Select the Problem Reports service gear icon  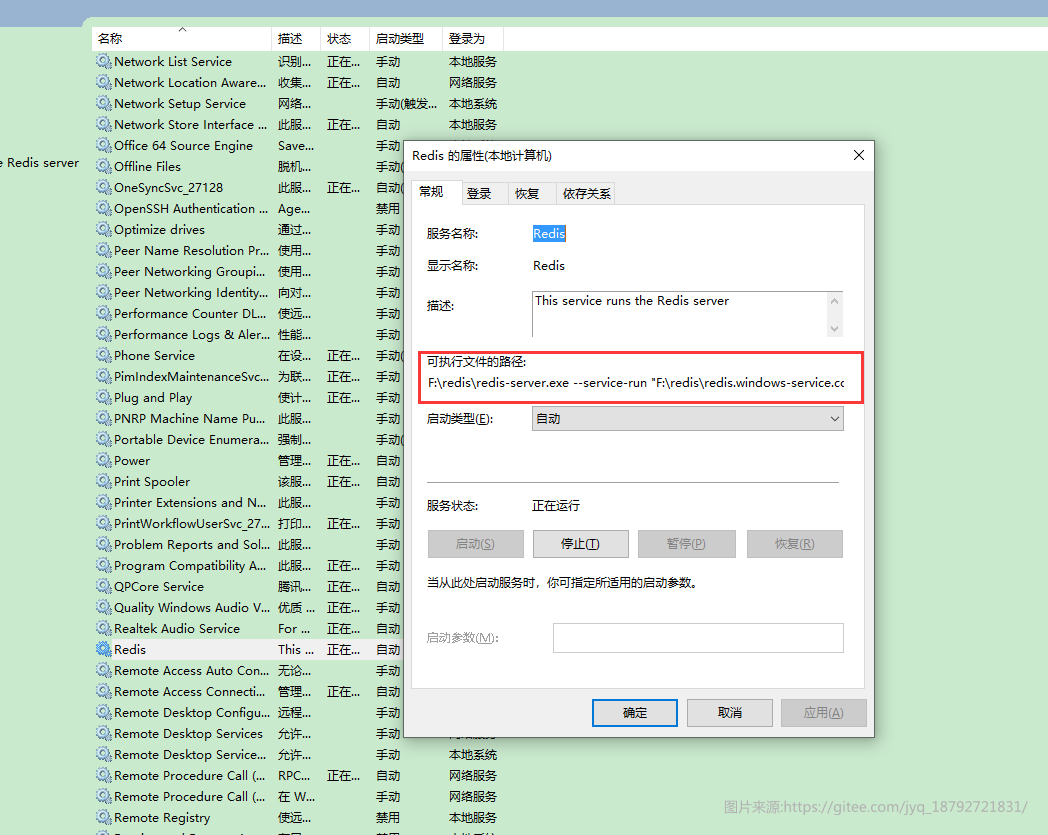tap(104, 544)
